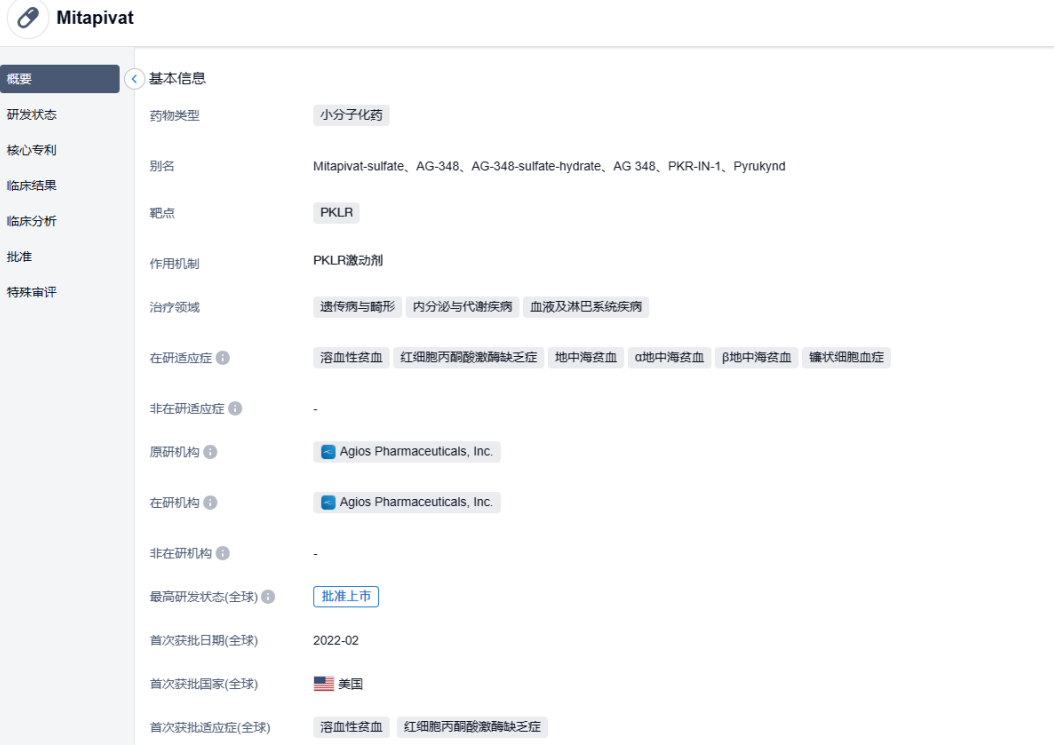Select 概要 in the left sidebar
The image size is (1054, 745).
pos(60,79)
